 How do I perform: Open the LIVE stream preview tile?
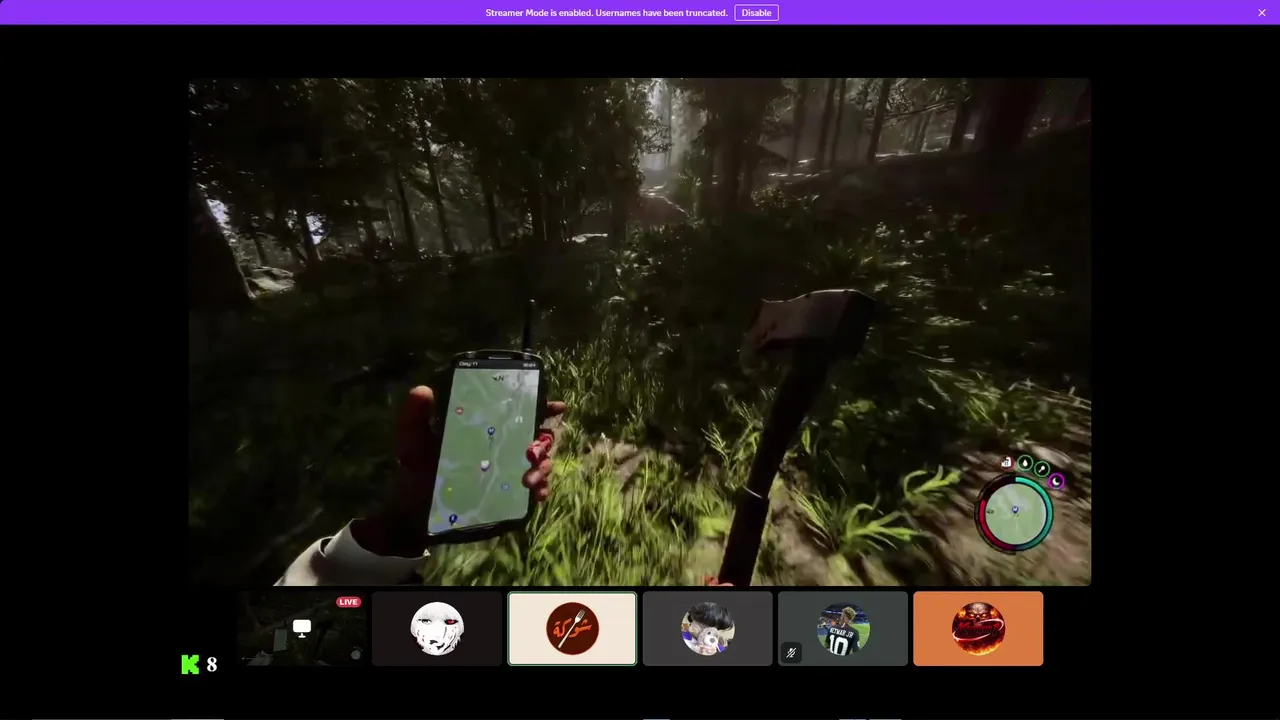click(x=301, y=628)
